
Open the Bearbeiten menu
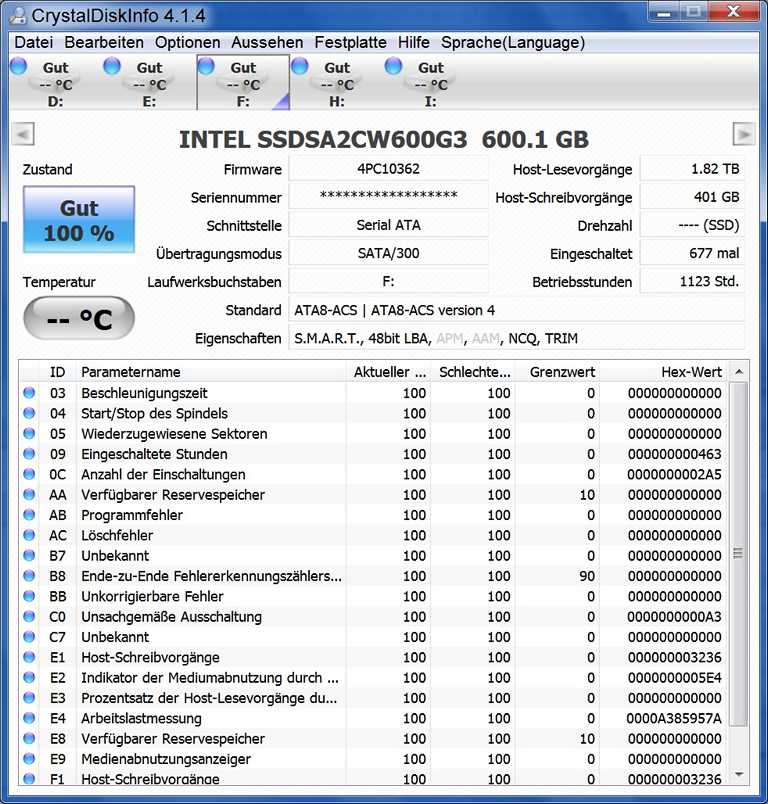[104, 42]
